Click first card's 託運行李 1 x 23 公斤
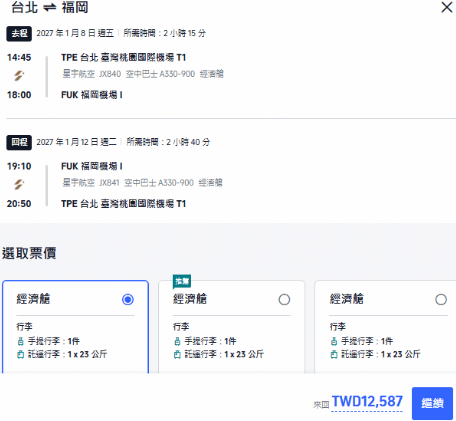456x421 pixels. pos(67,354)
